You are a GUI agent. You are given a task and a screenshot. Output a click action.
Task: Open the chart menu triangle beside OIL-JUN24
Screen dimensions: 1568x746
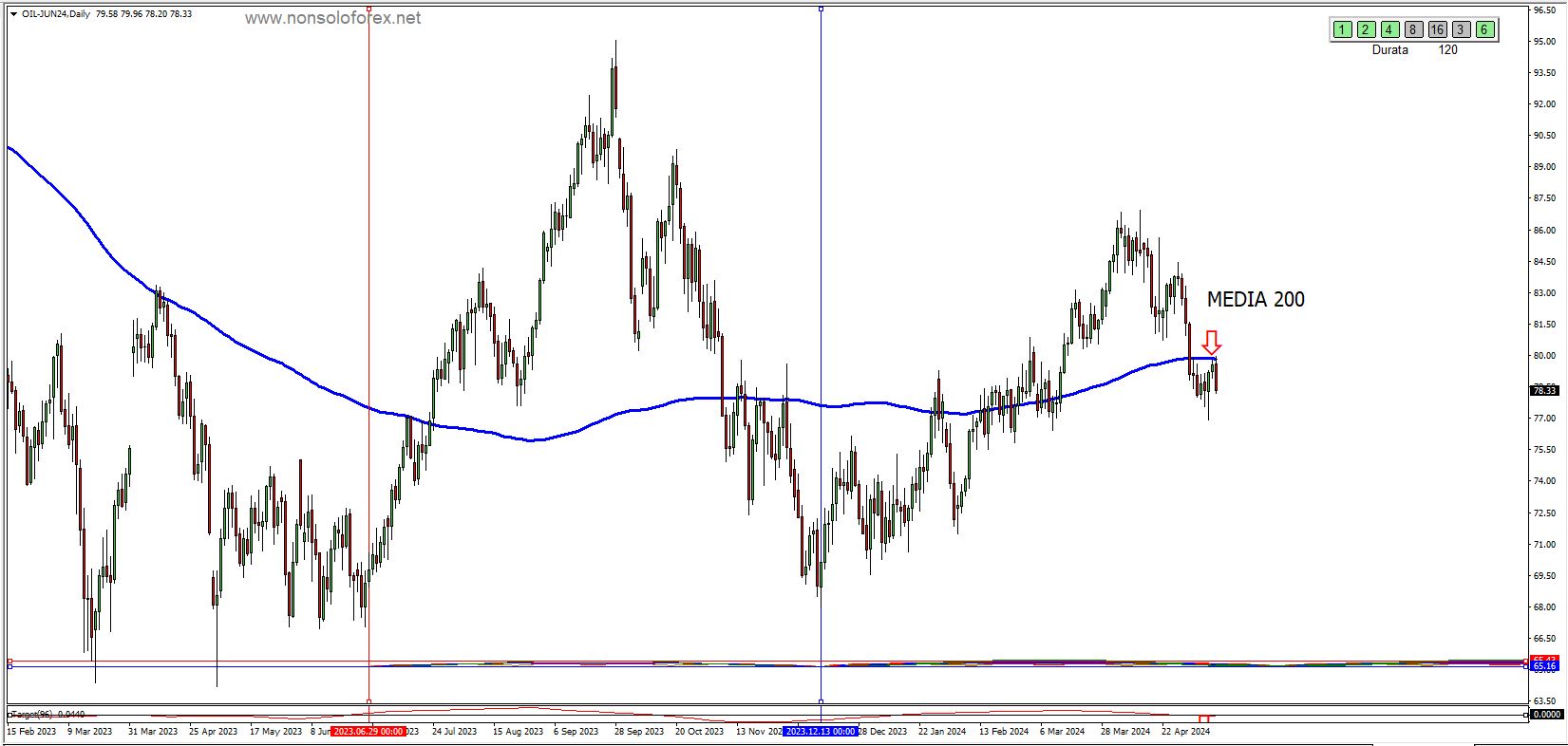12,14
